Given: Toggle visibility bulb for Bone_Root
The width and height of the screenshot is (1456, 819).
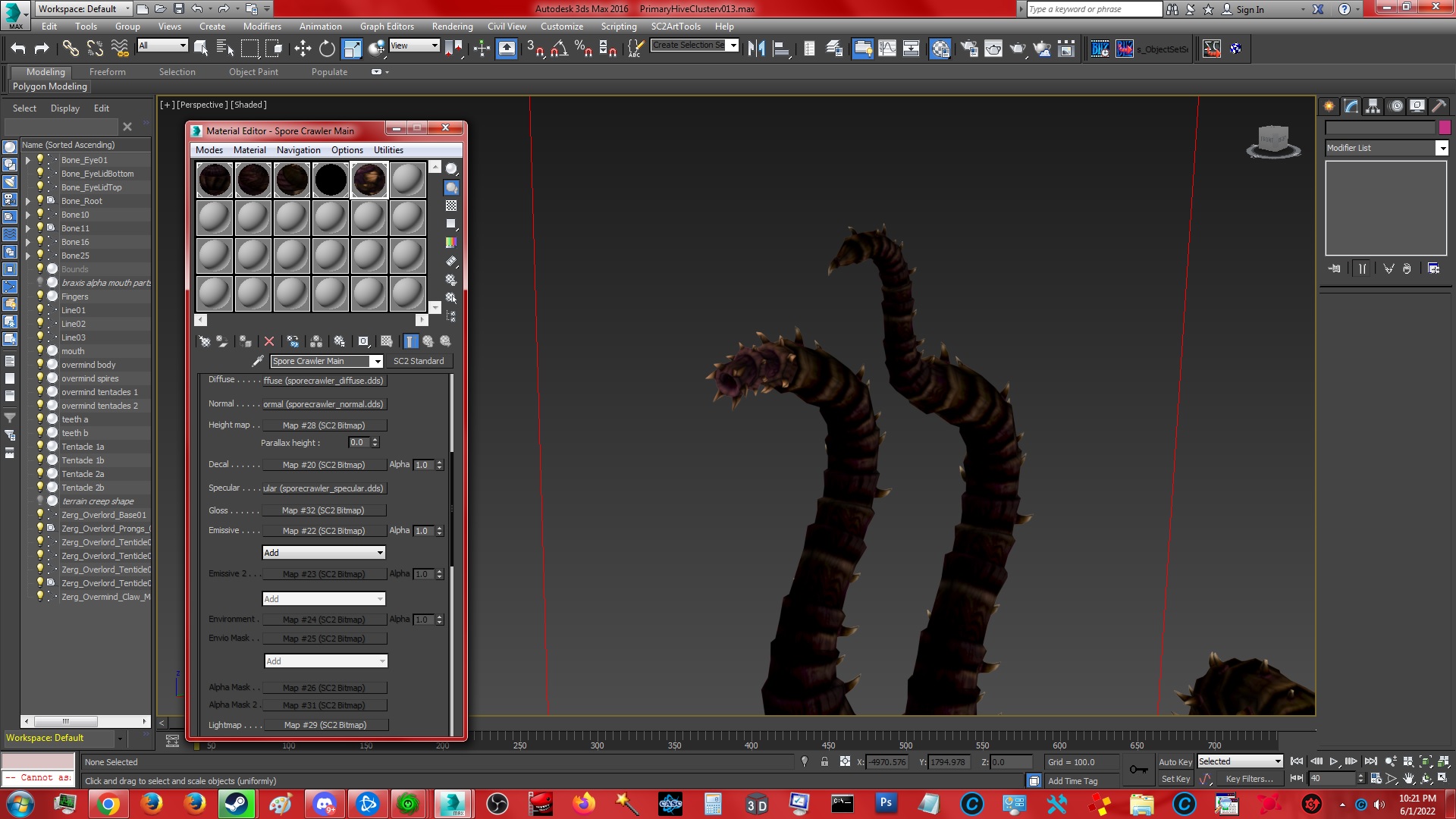Looking at the screenshot, I should click(40, 201).
